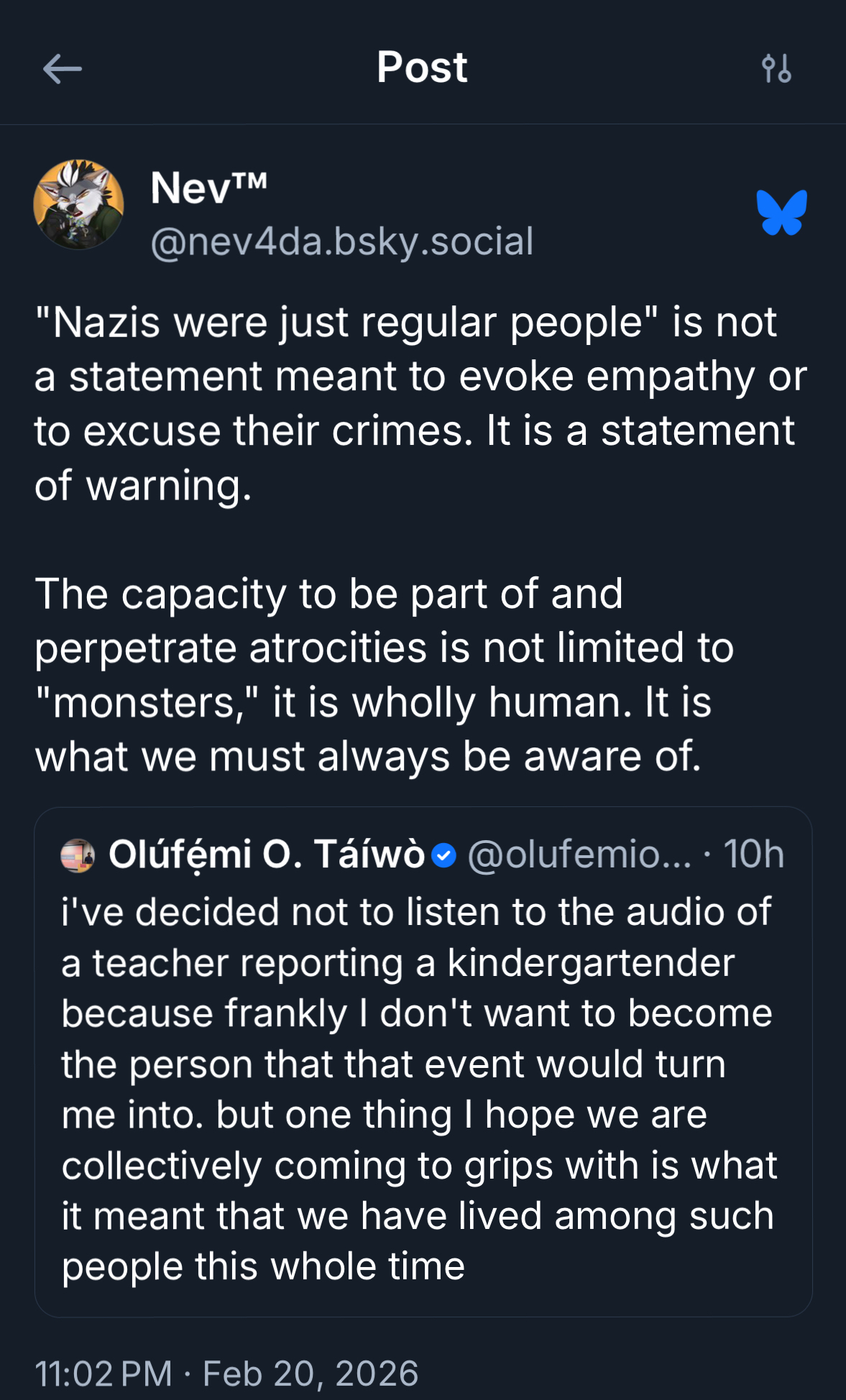Screen dimensions: 846x1400
Task: Click the @nev4da.bsky.social handle
Action: pos(342,241)
